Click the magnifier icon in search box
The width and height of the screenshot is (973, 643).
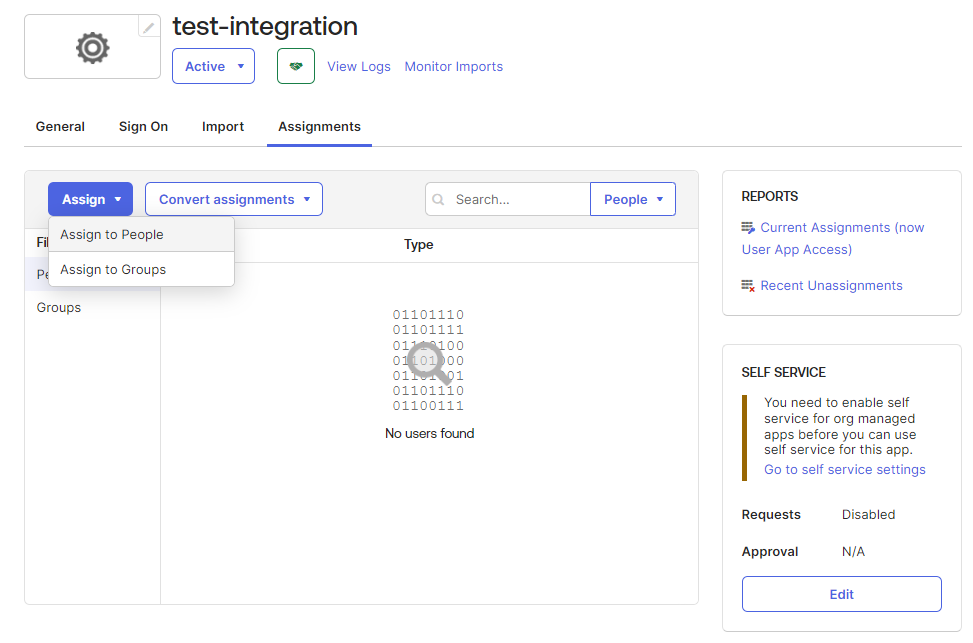pyautogui.click(x=438, y=200)
